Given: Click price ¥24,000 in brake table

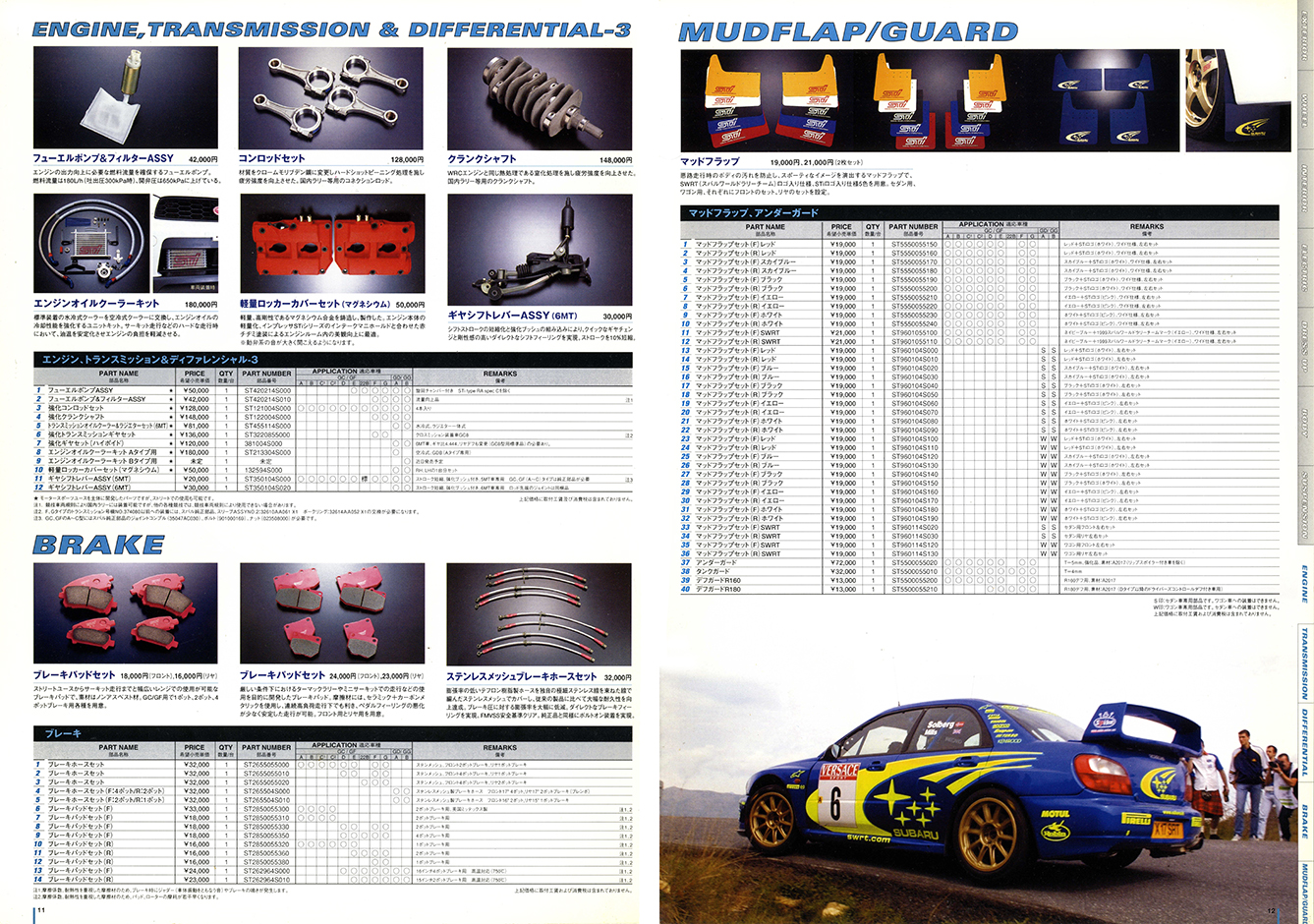Looking at the screenshot, I should tap(197, 871).
